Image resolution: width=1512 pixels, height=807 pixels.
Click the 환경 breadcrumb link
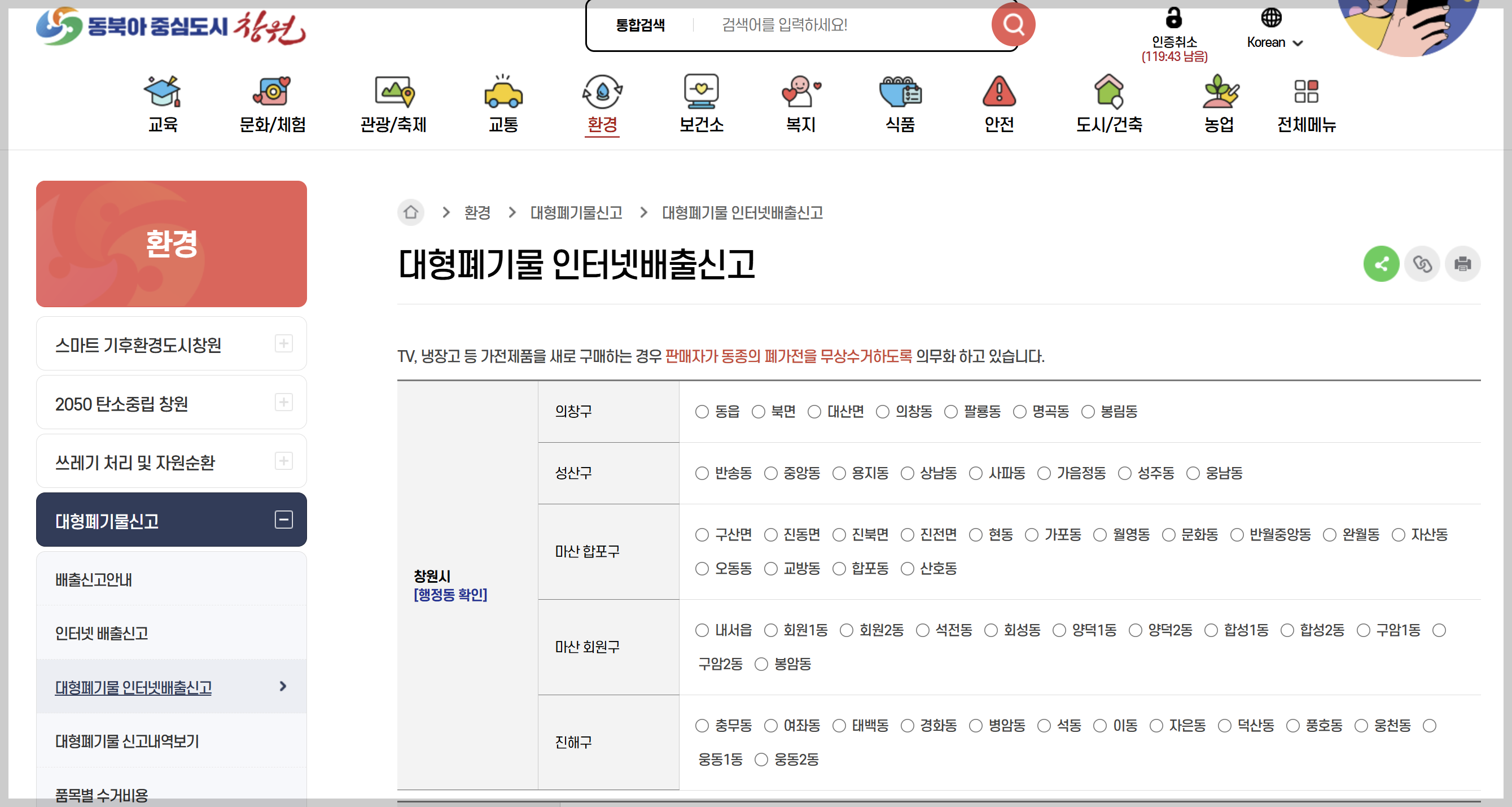[x=476, y=212]
